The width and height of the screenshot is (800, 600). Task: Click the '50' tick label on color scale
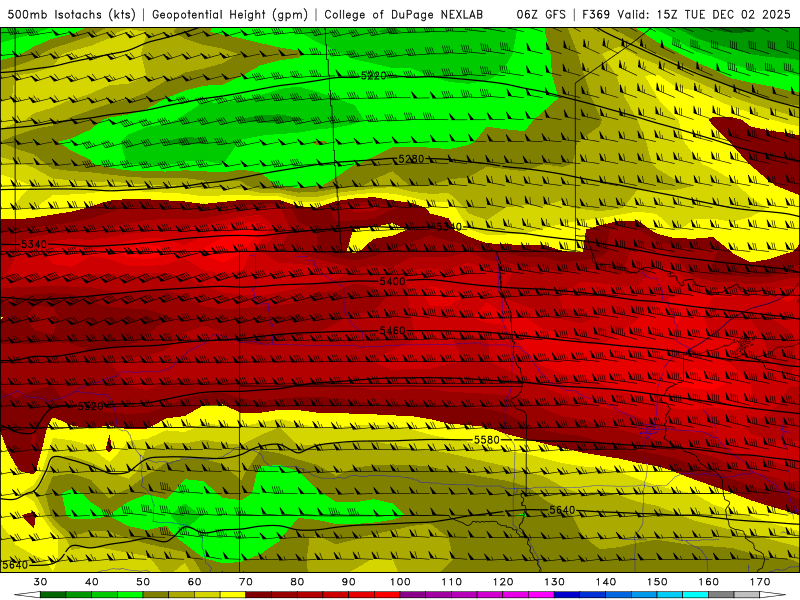pos(143,582)
